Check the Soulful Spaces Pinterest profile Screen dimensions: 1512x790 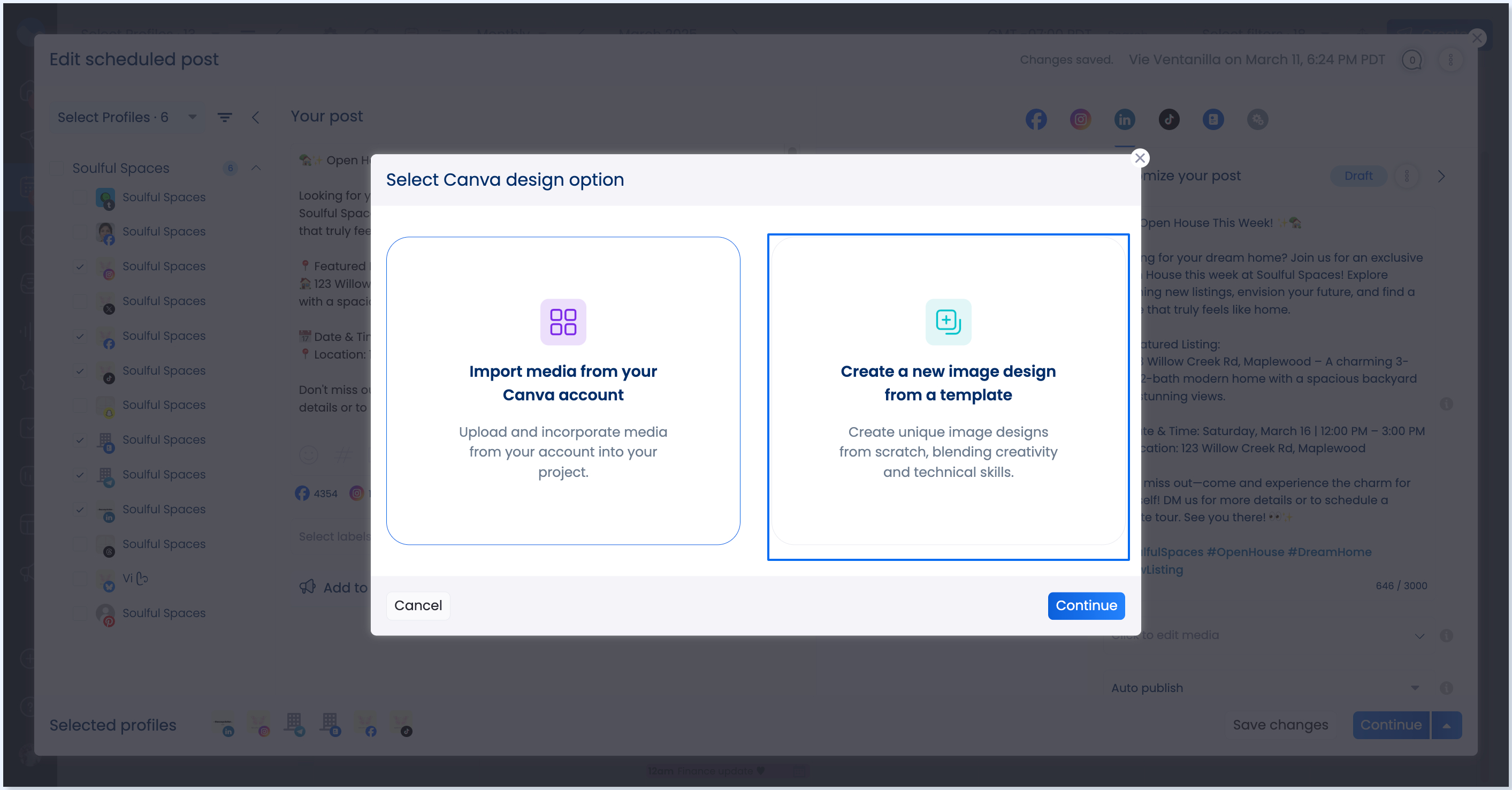[80, 613]
